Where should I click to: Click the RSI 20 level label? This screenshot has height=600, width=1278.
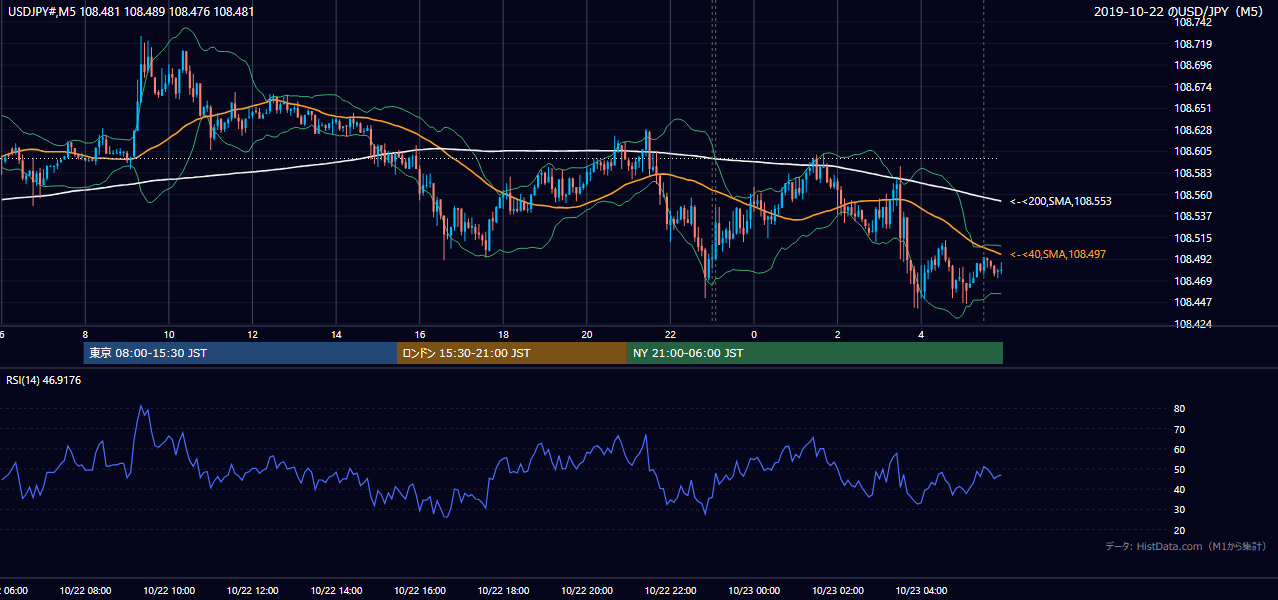1180,530
